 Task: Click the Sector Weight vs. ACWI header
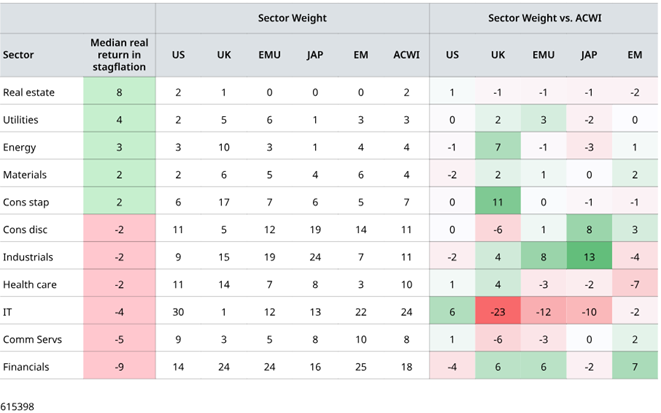coord(544,18)
